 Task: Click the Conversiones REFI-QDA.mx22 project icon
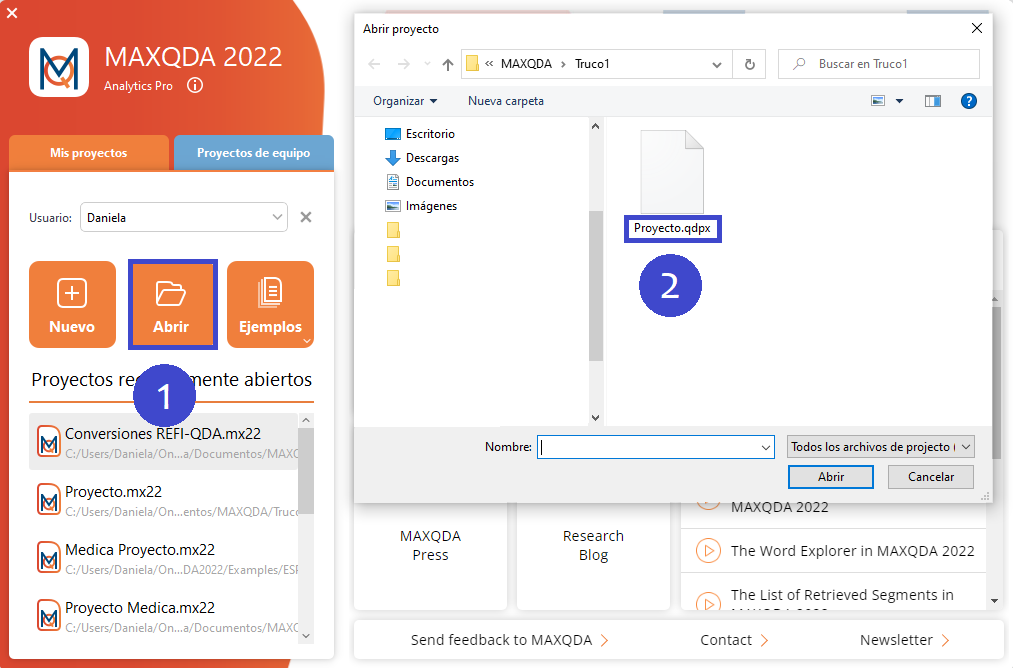tap(49, 442)
